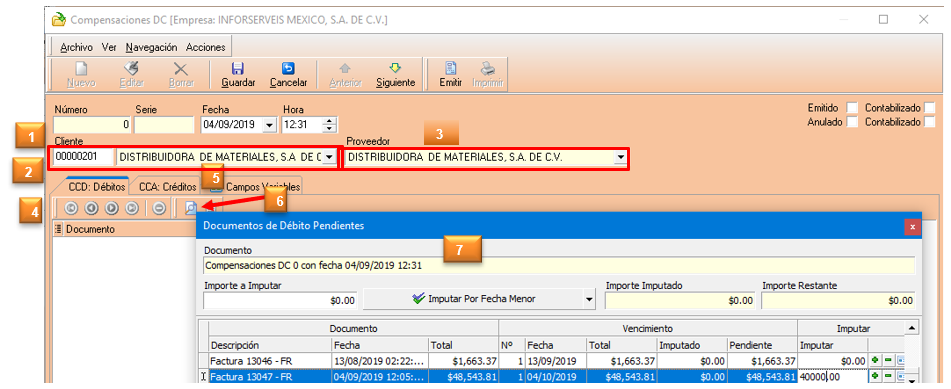
Task: Click the Siguiente arrow icon
Action: [x=395, y=69]
